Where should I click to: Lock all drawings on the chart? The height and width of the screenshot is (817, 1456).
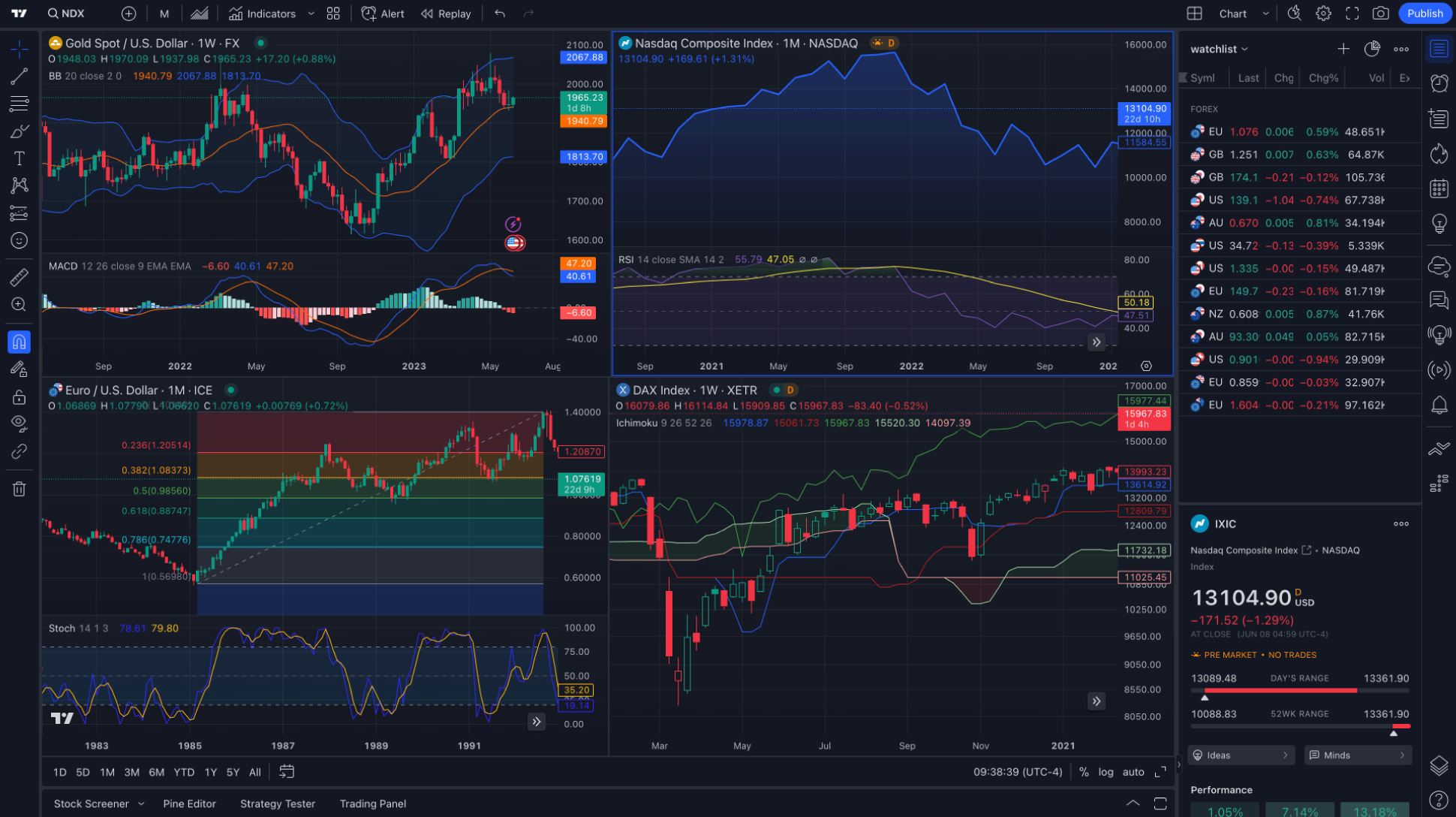click(x=19, y=395)
